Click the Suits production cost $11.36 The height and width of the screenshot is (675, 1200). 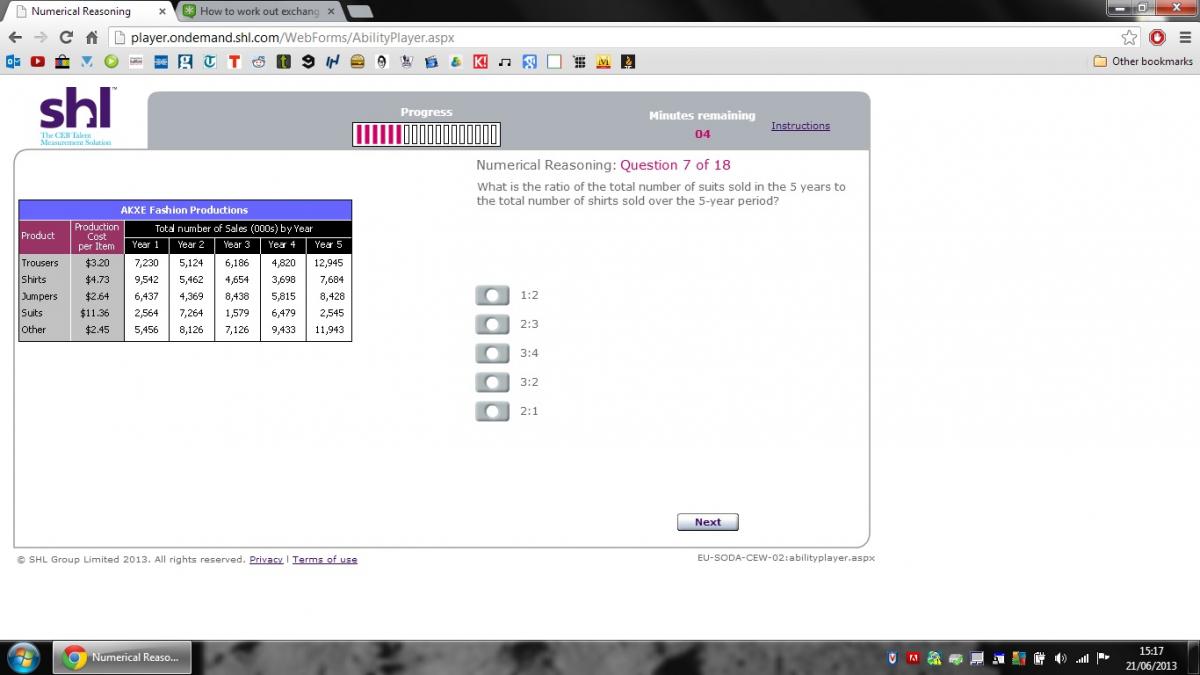[97, 313]
